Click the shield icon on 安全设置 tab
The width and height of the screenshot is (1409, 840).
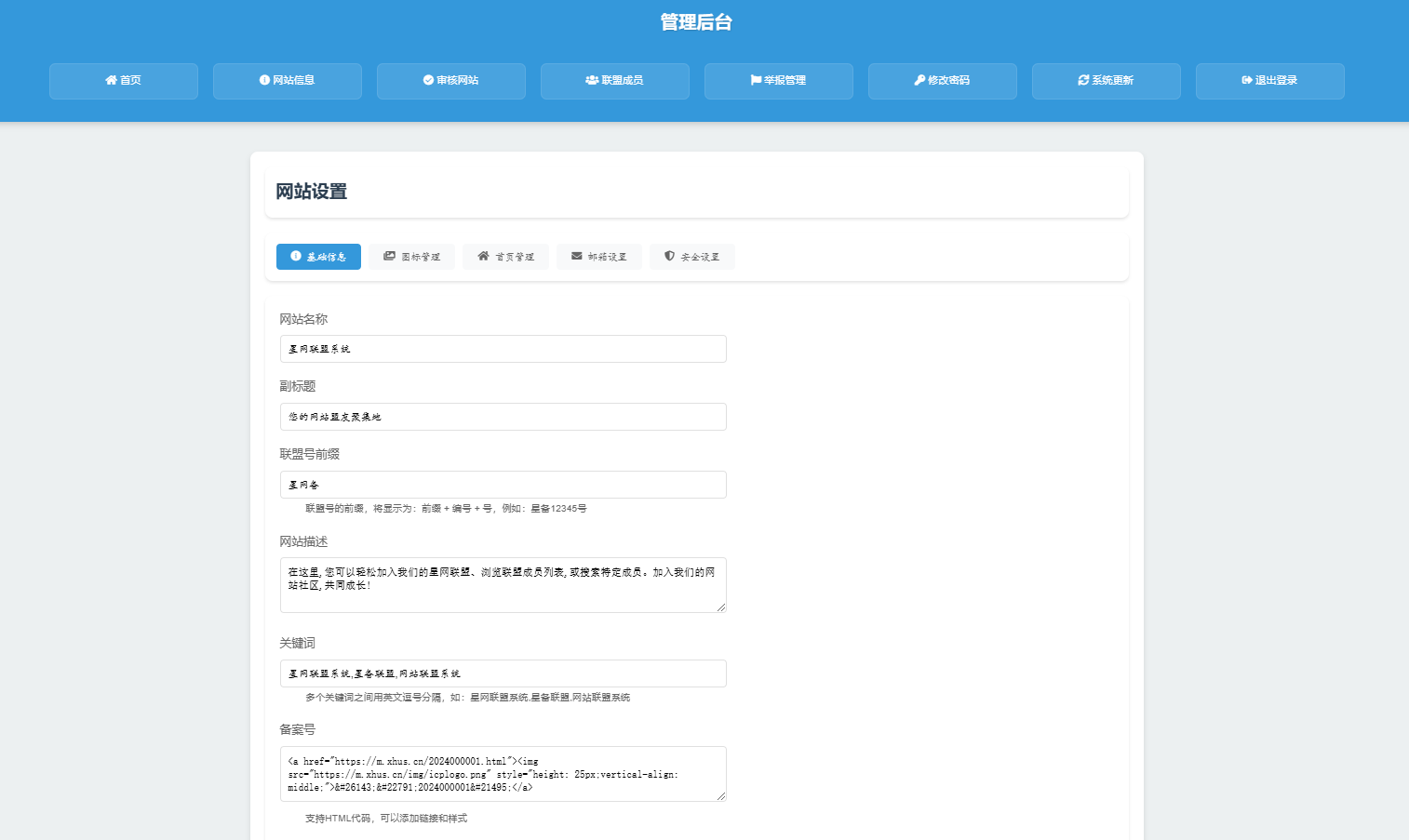point(669,257)
